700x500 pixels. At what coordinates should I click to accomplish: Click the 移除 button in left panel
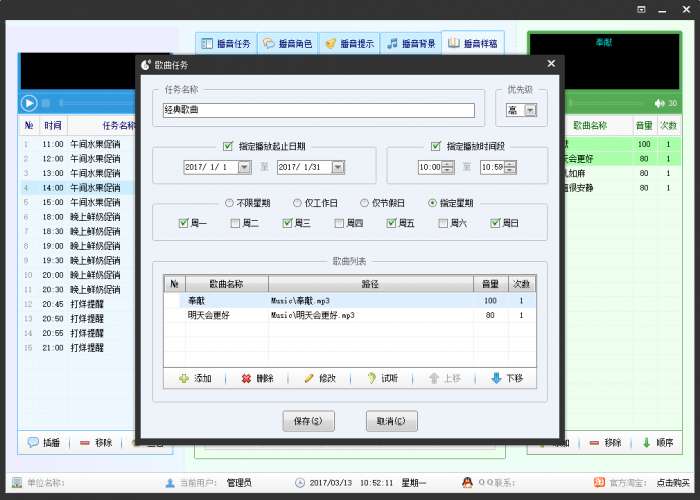click(96, 442)
